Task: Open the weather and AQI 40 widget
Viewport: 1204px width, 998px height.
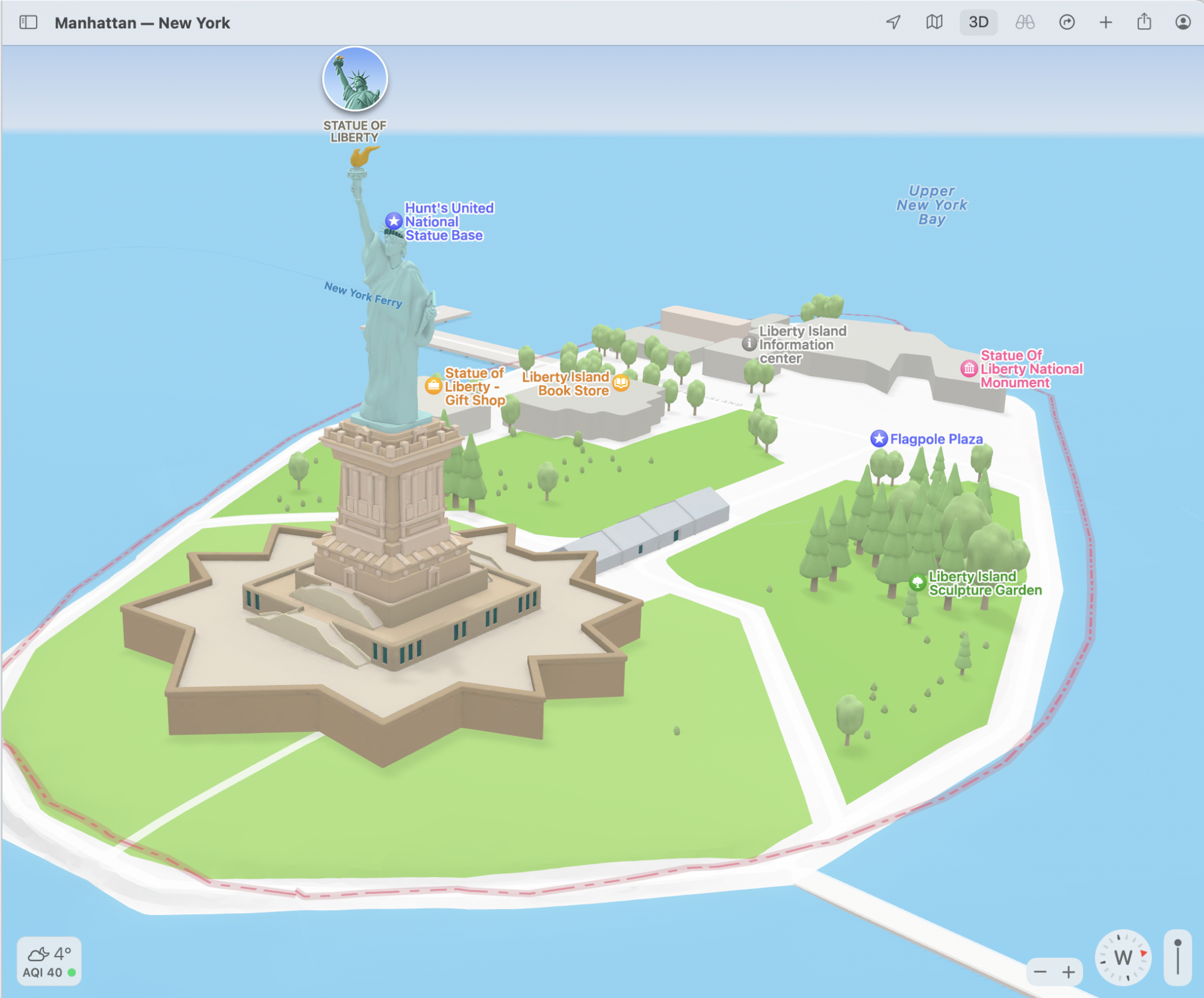Action: (x=49, y=961)
